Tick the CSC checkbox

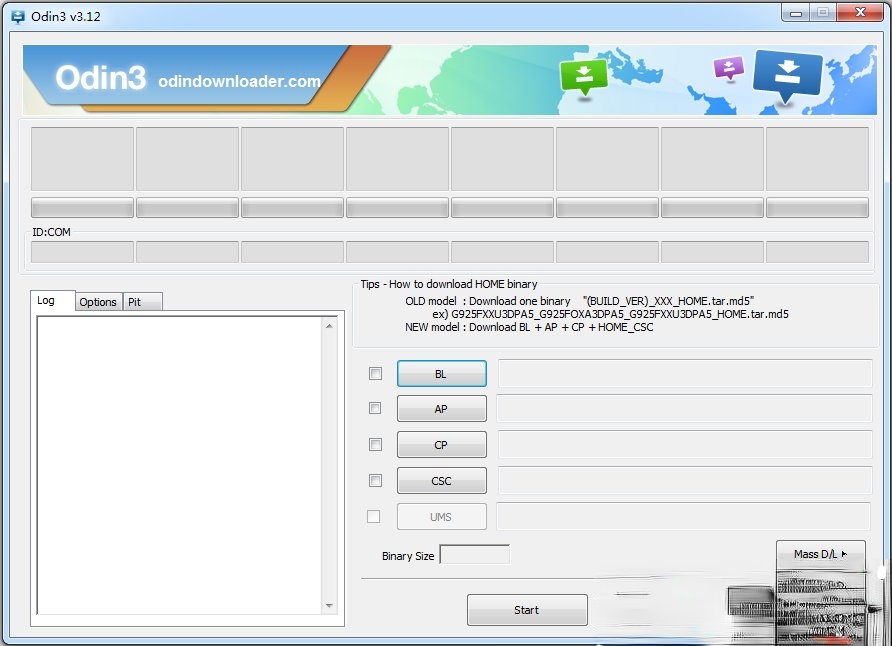(375, 481)
